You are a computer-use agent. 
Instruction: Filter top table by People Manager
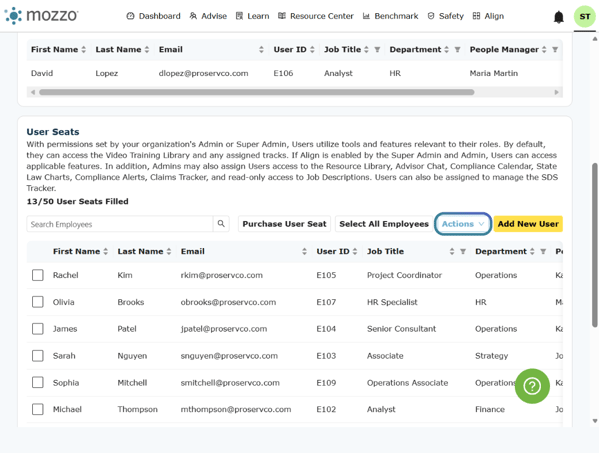555,50
